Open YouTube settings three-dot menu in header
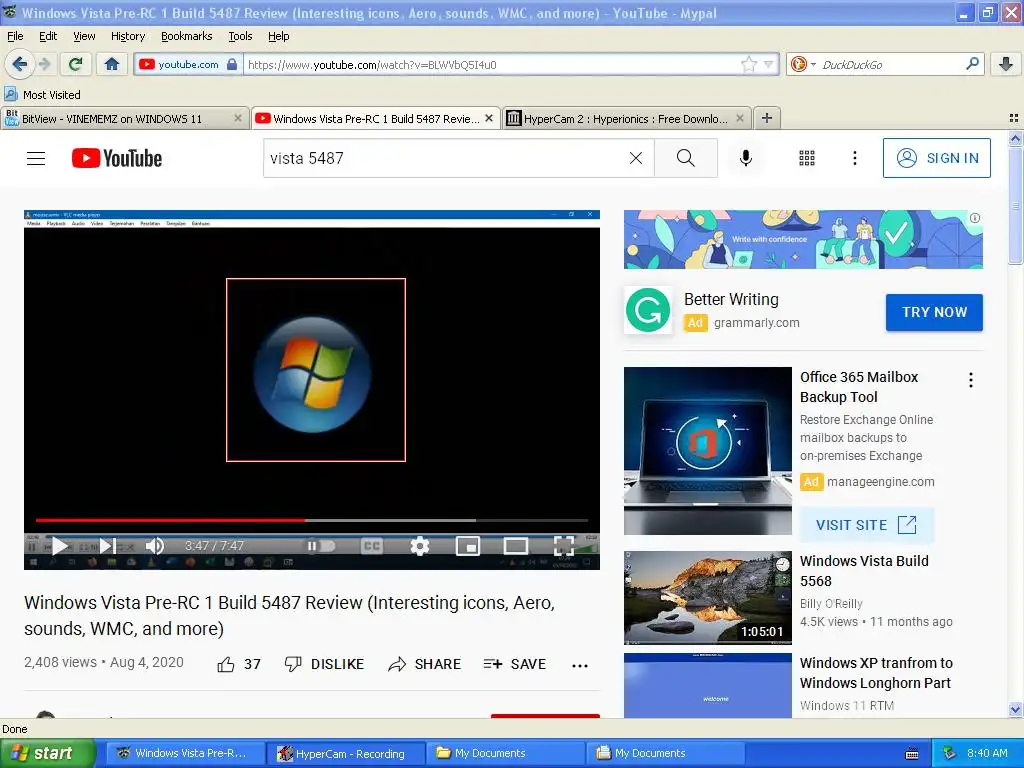Viewport: 1024px width, 768px height. [854, 158]
